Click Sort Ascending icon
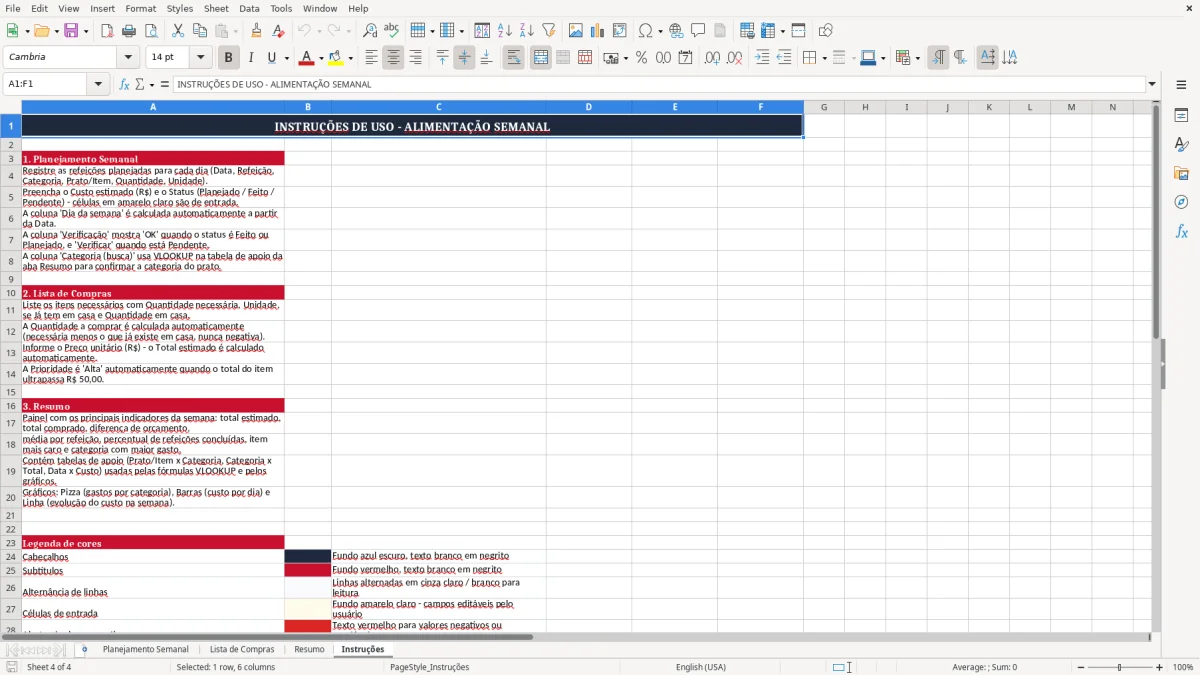This screenshot has height=675, width=1200. click(x=504, y=31)
